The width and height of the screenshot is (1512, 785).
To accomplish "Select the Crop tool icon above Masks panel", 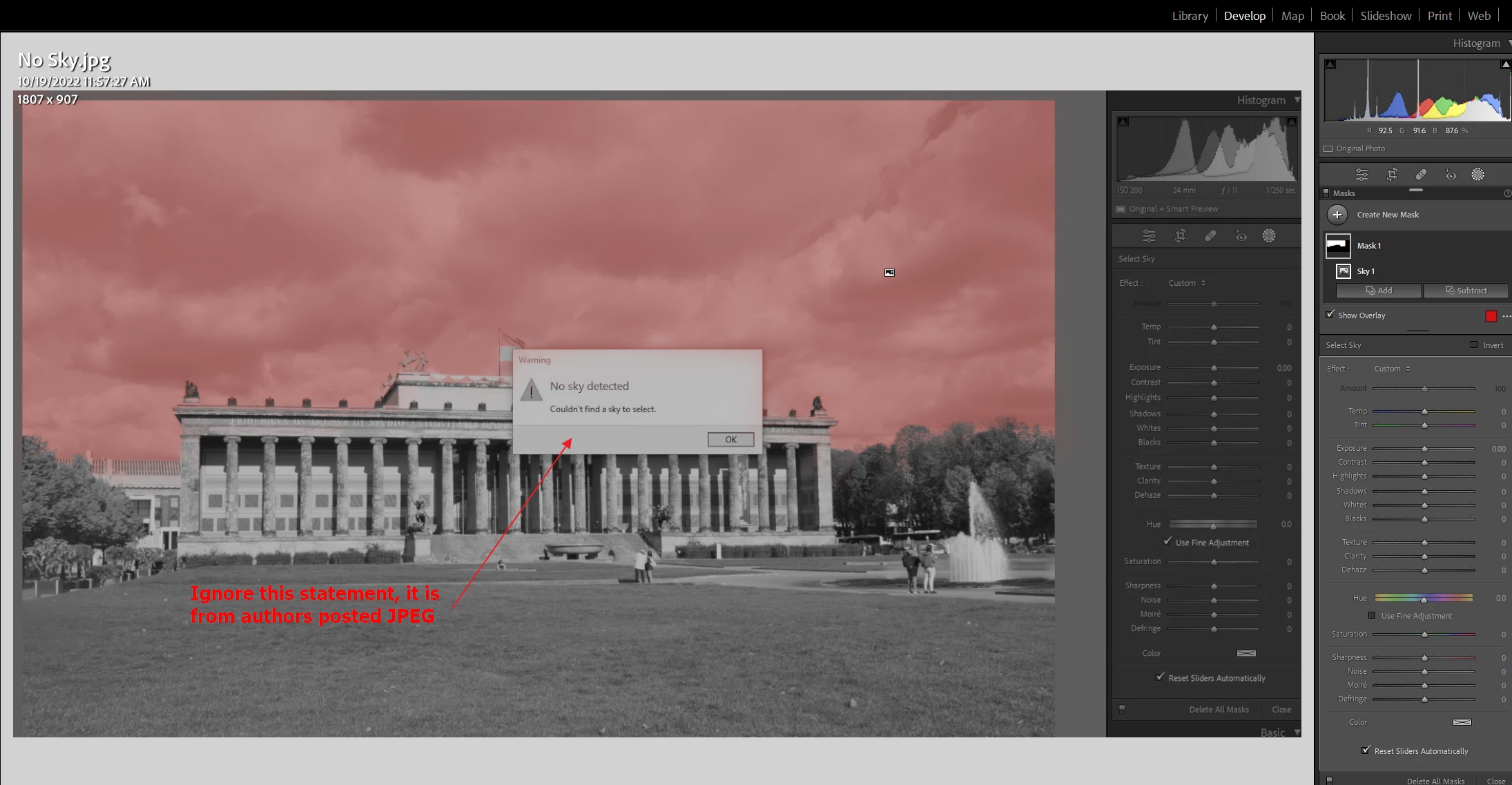I will [x=1392, y=175].
